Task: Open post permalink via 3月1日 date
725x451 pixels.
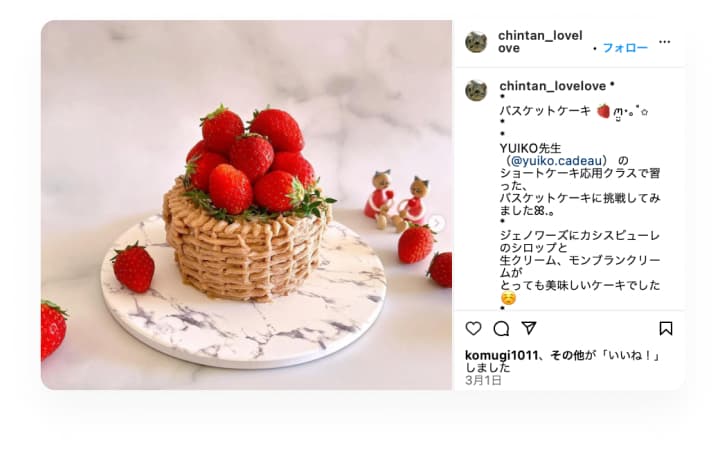Action: (x=483, y=380)
